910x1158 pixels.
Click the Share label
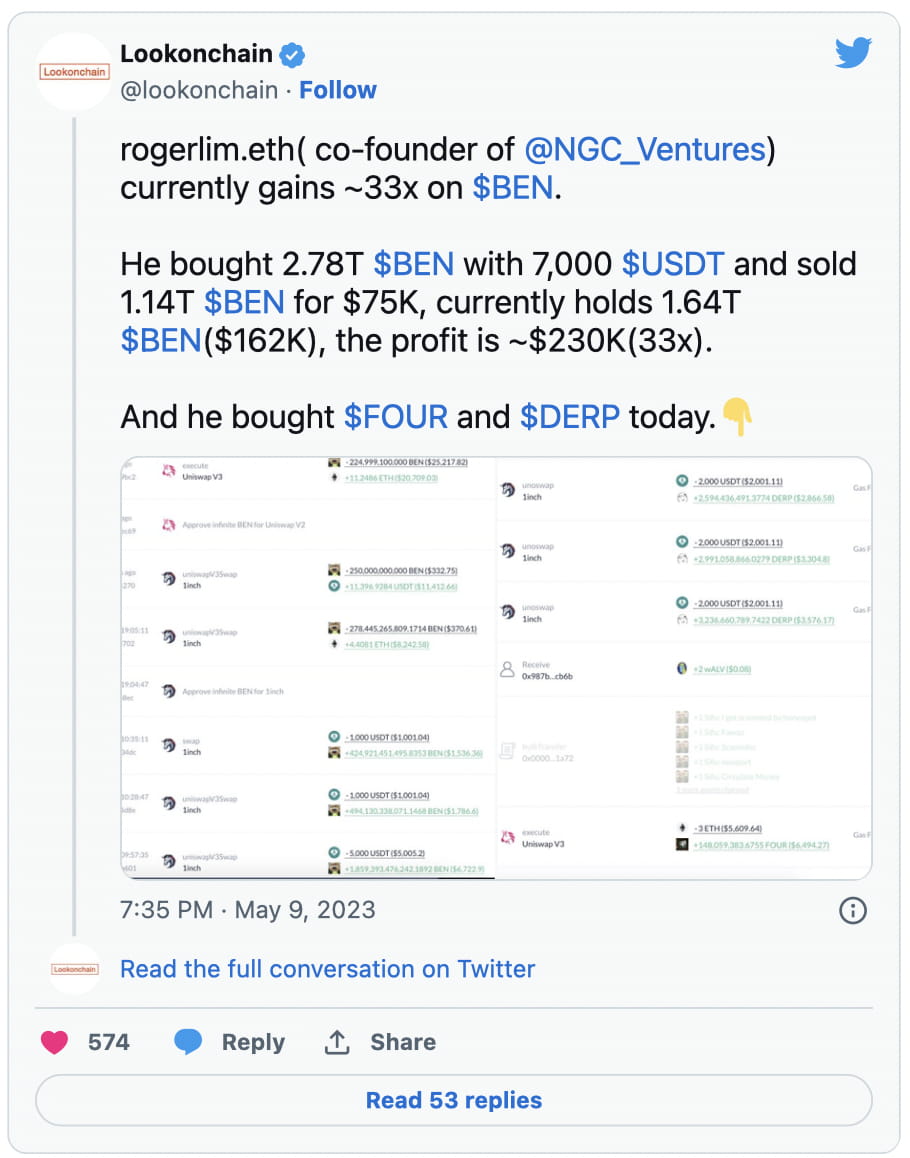click(403, 1042)
